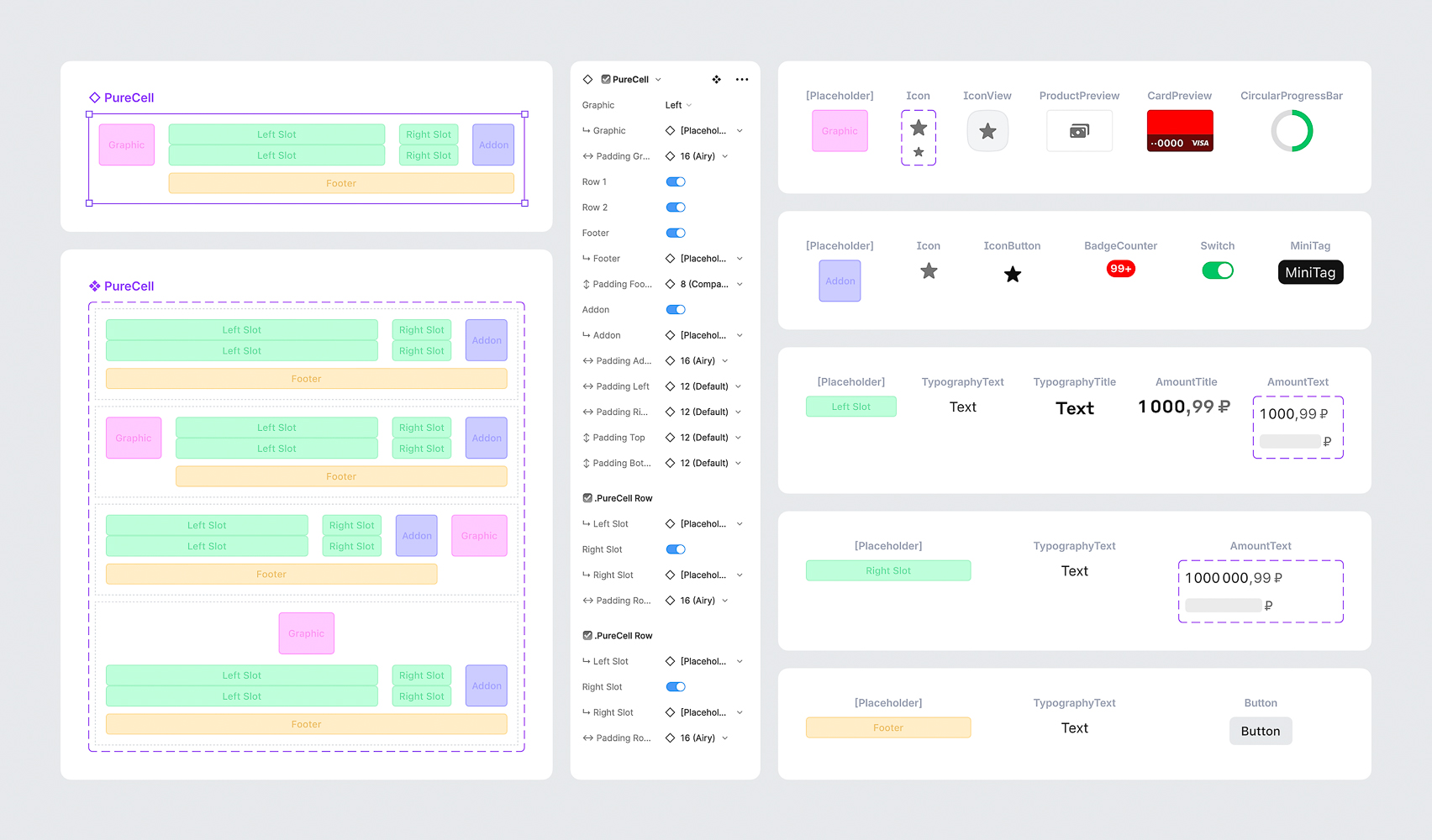Toggle the Footer boolean switch
The height and width of the screenshot is (840, 1432).
pos(676,233)
